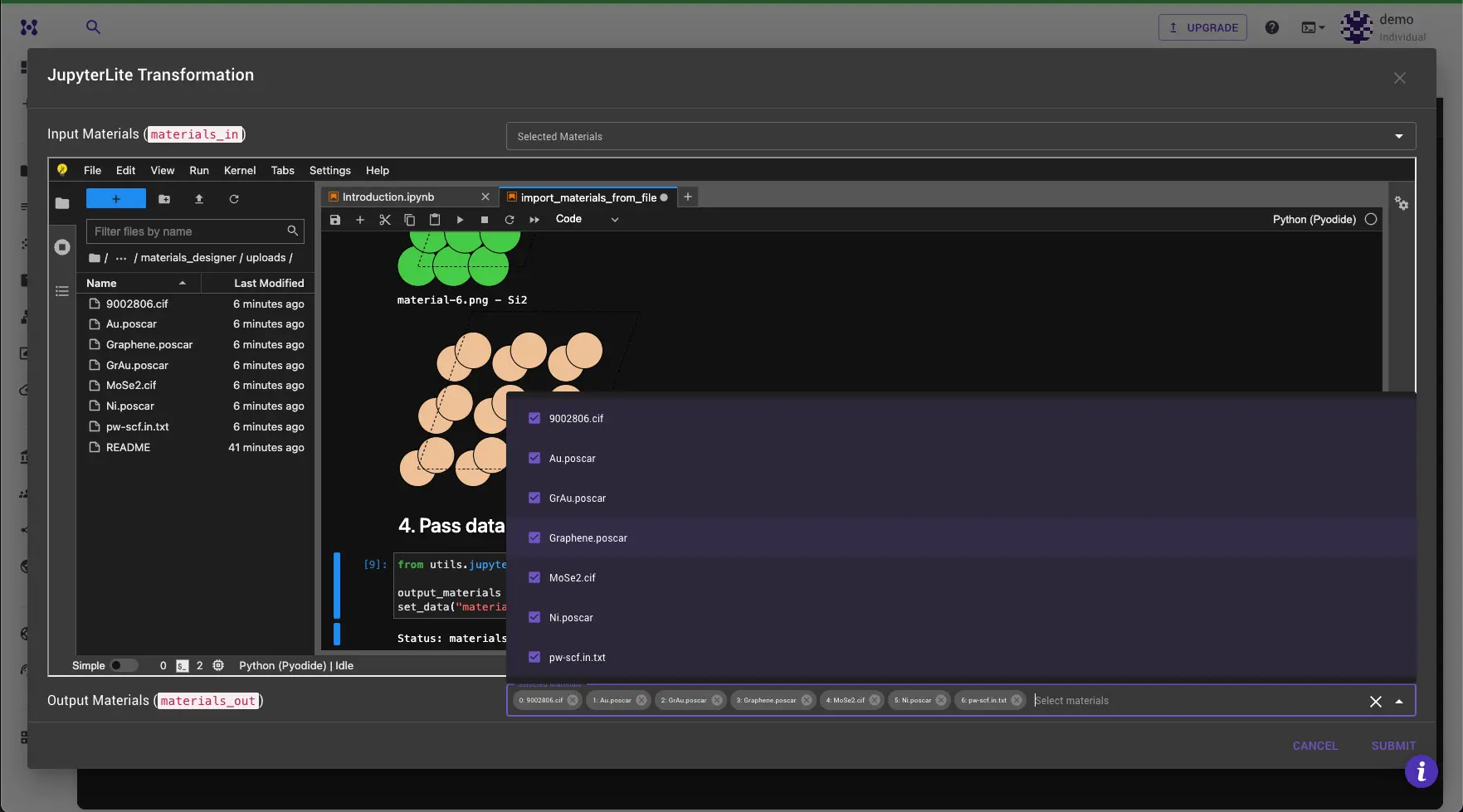Remove the 4: MoSe2.cif selection chip
Image resolution: width=1463 pixels, height=812 pixels.
(874, 700)
